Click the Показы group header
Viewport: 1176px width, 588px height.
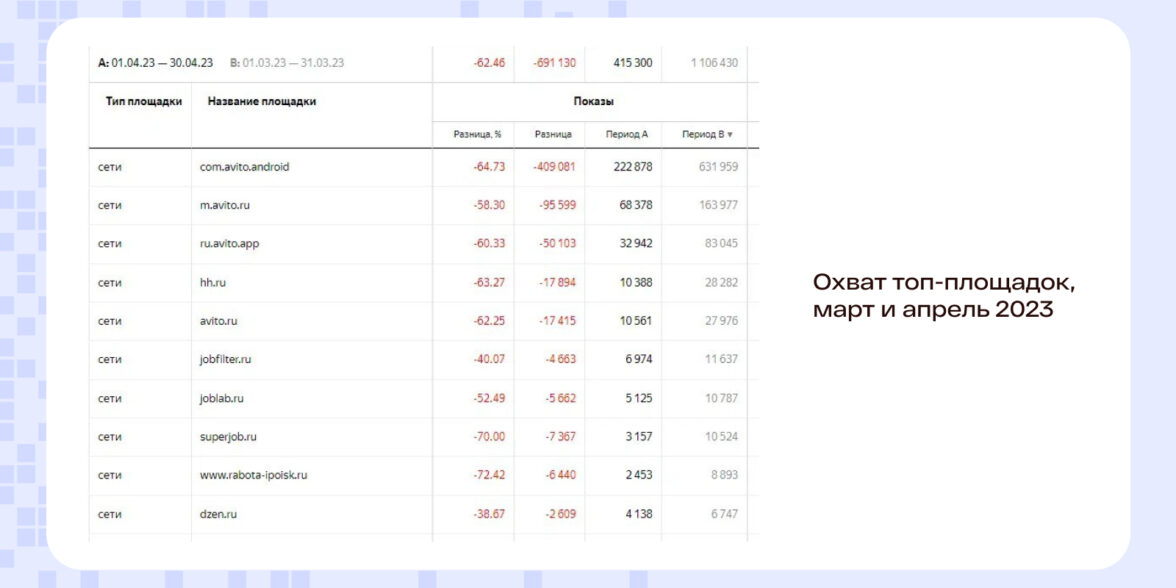tap(593, 101)
